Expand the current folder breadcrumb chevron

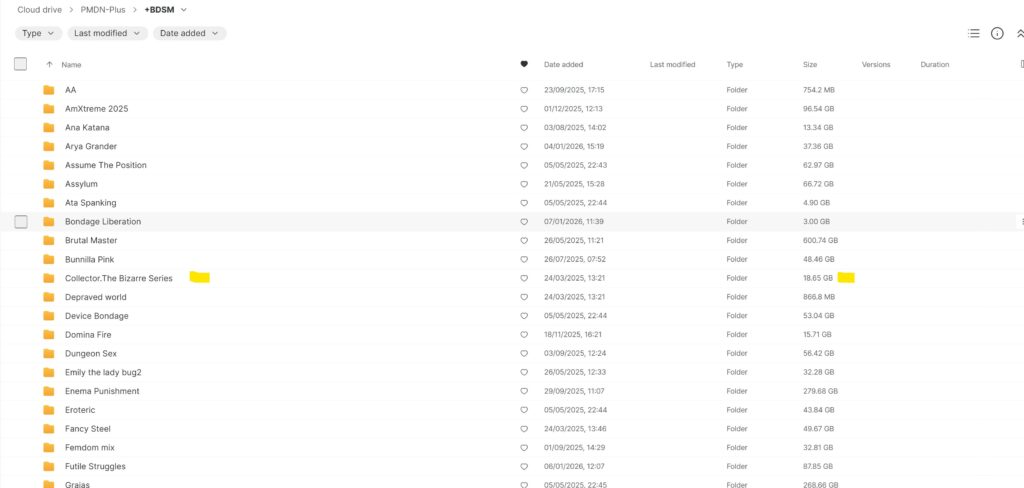point(184,9)
